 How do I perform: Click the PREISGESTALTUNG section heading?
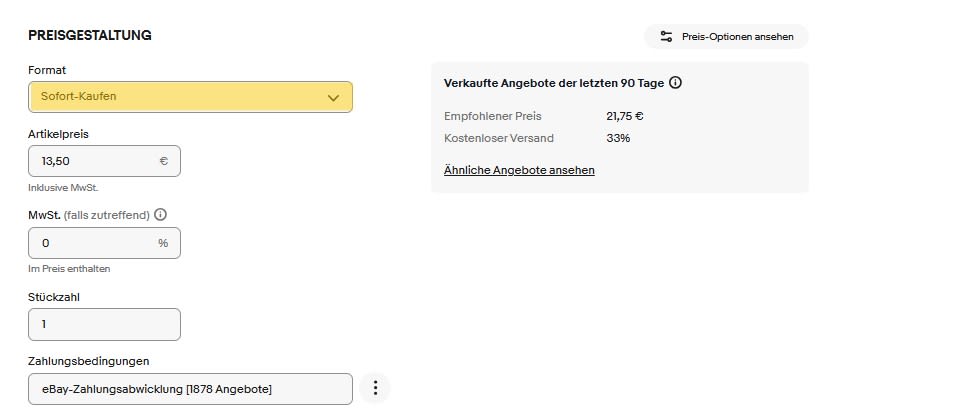coord(90,35)
